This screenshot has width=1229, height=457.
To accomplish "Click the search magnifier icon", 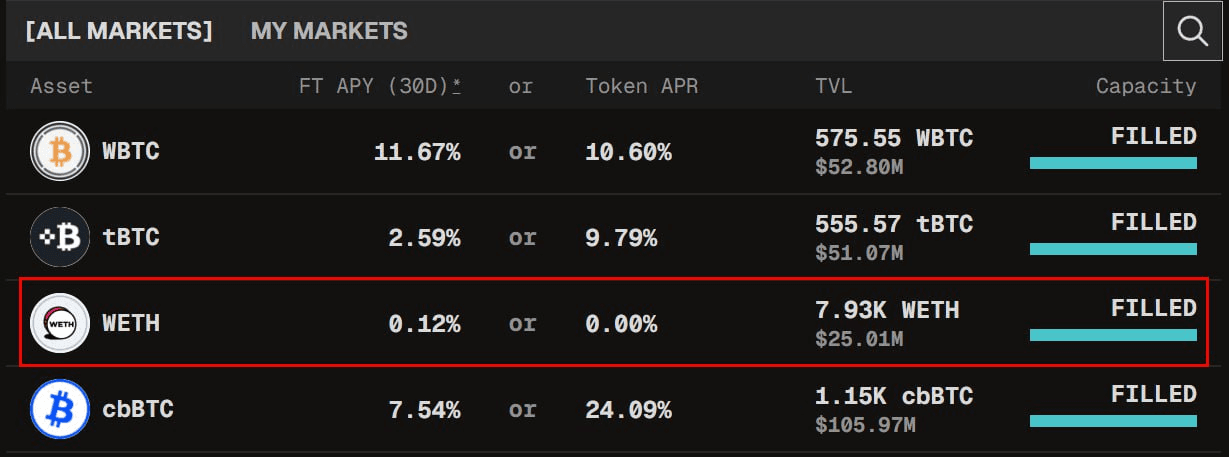I will [1193, 31].
